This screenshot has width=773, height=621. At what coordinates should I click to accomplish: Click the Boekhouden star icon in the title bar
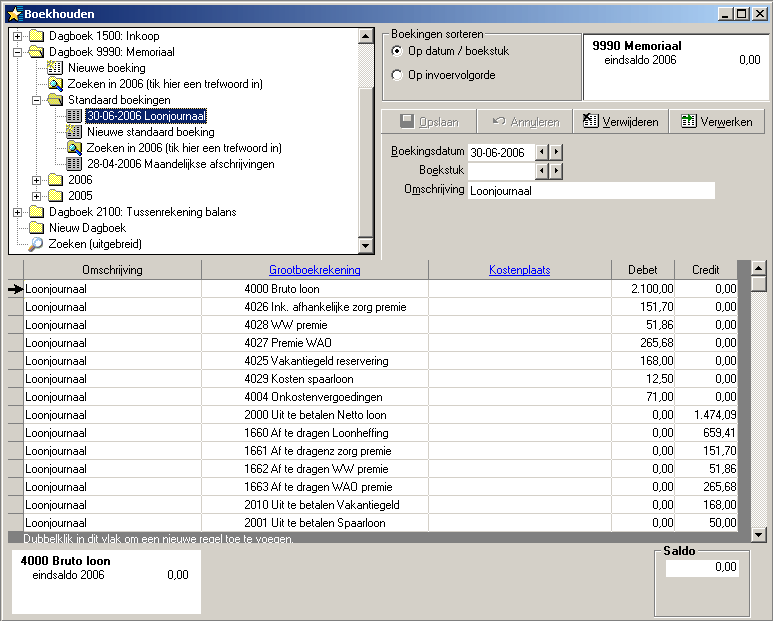(14, 14)
